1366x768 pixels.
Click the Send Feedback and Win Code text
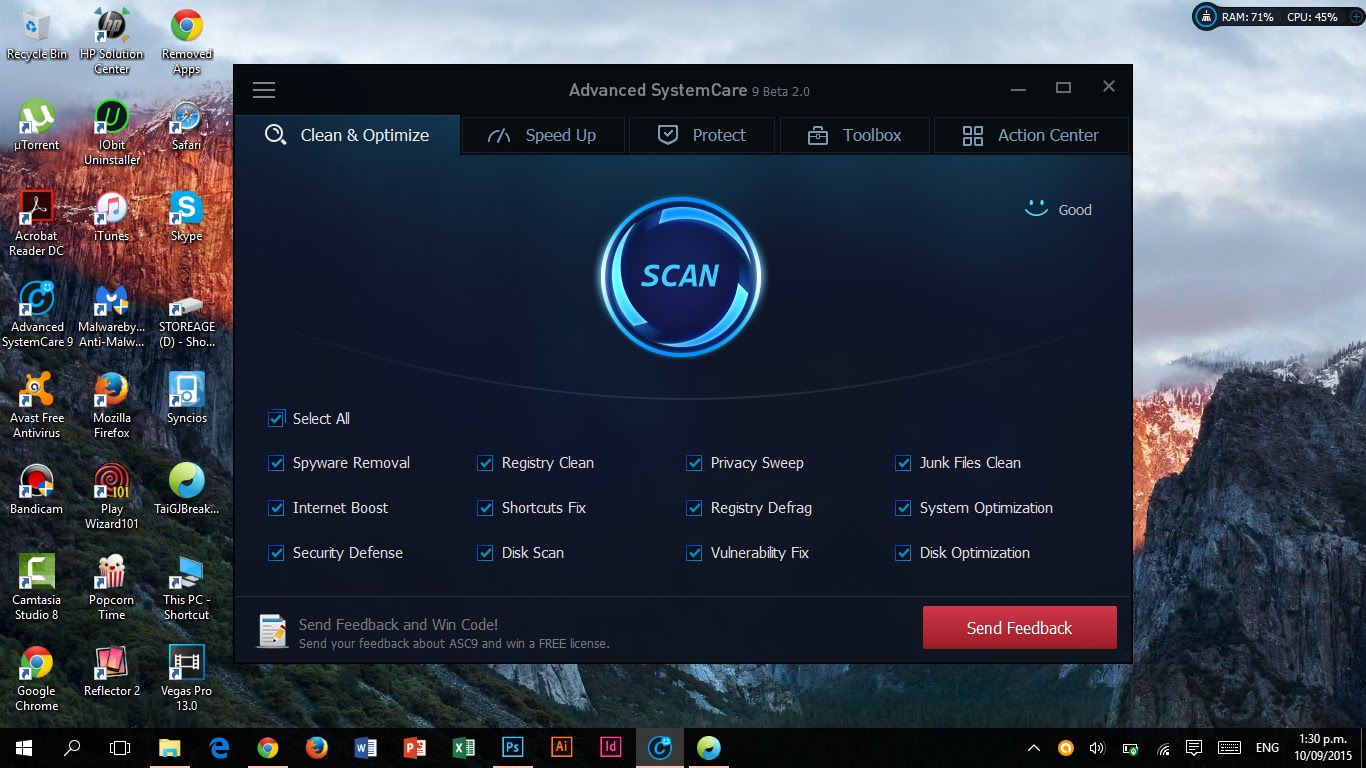(398, 625)
